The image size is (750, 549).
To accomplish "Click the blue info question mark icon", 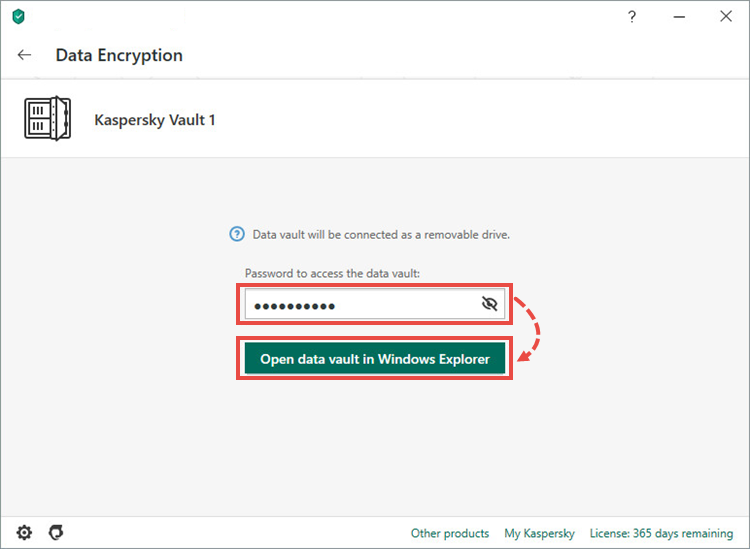I will [x=237, y=234].
